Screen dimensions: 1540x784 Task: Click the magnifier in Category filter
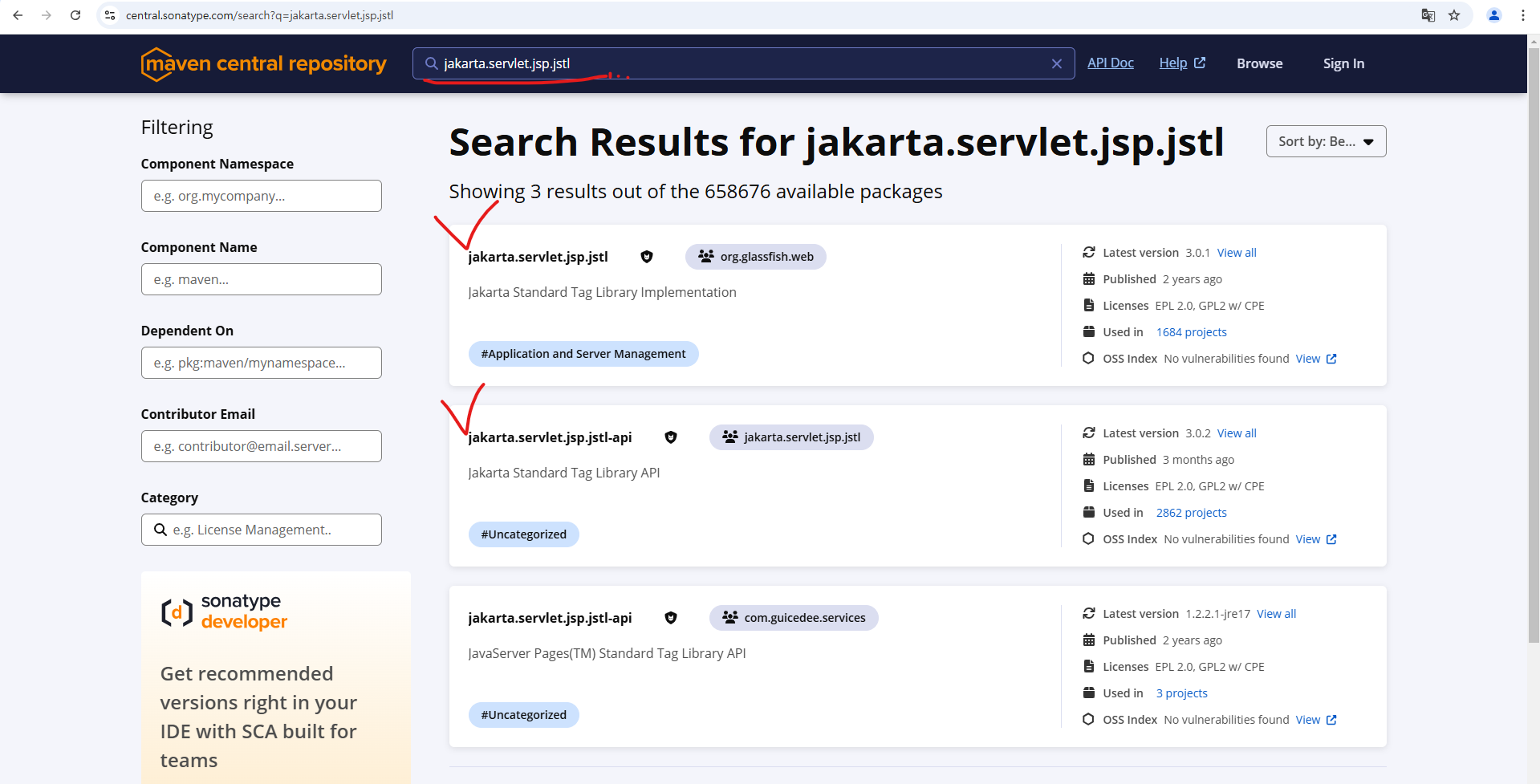(x=161, y=530)
